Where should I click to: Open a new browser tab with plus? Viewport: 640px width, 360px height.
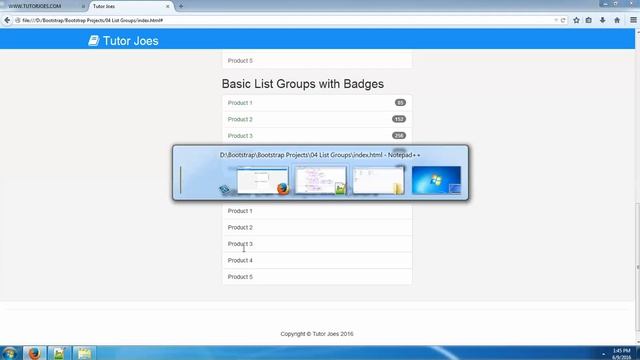click(x=181, y=6)
